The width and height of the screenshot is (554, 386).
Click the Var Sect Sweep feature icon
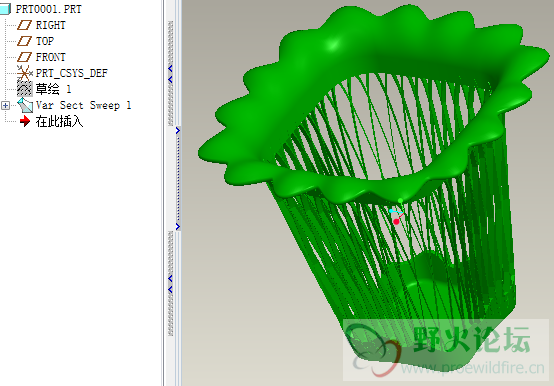25,105
